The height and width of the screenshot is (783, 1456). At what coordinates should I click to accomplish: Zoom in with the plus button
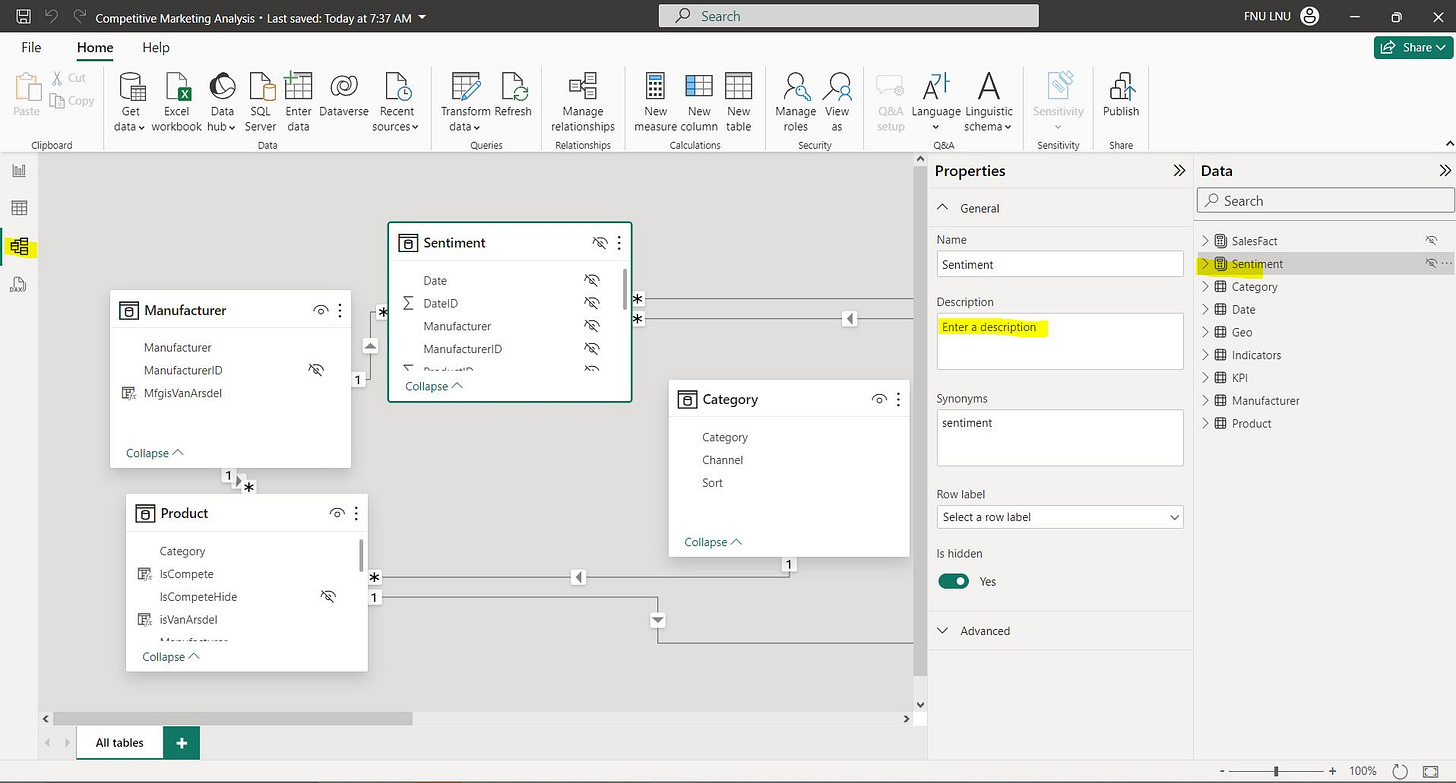[1332, 771]
